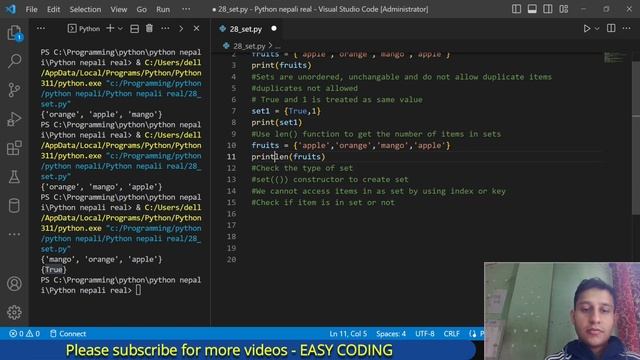The image size is (640, 360).
Task: Split the editor right
Action: click(611, 28)
